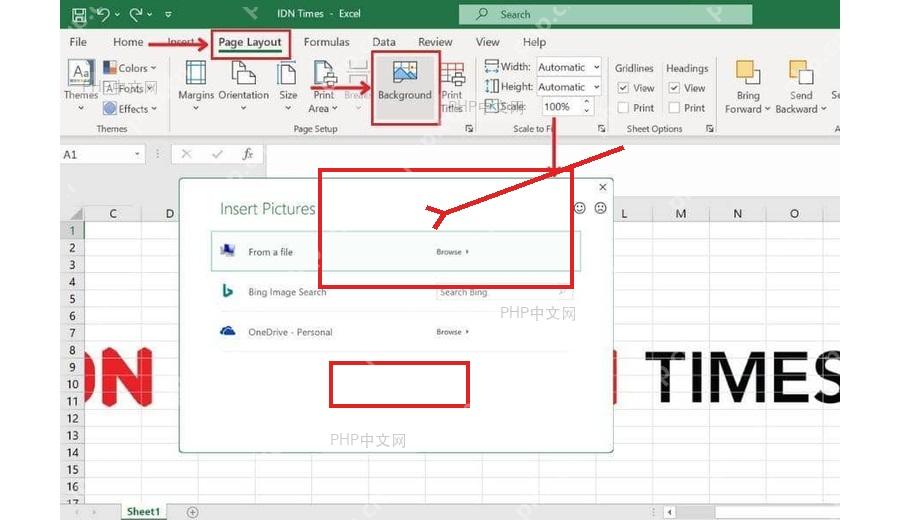The height and width of the screenshot is (520, 900).
Task: Open the Page Setup dialog launcher
Action: point(469,129)
